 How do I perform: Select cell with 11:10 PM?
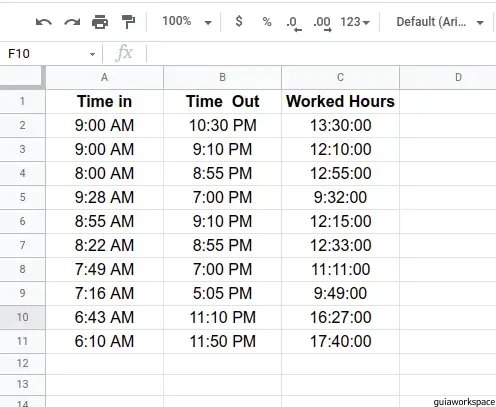coord(222,317)
